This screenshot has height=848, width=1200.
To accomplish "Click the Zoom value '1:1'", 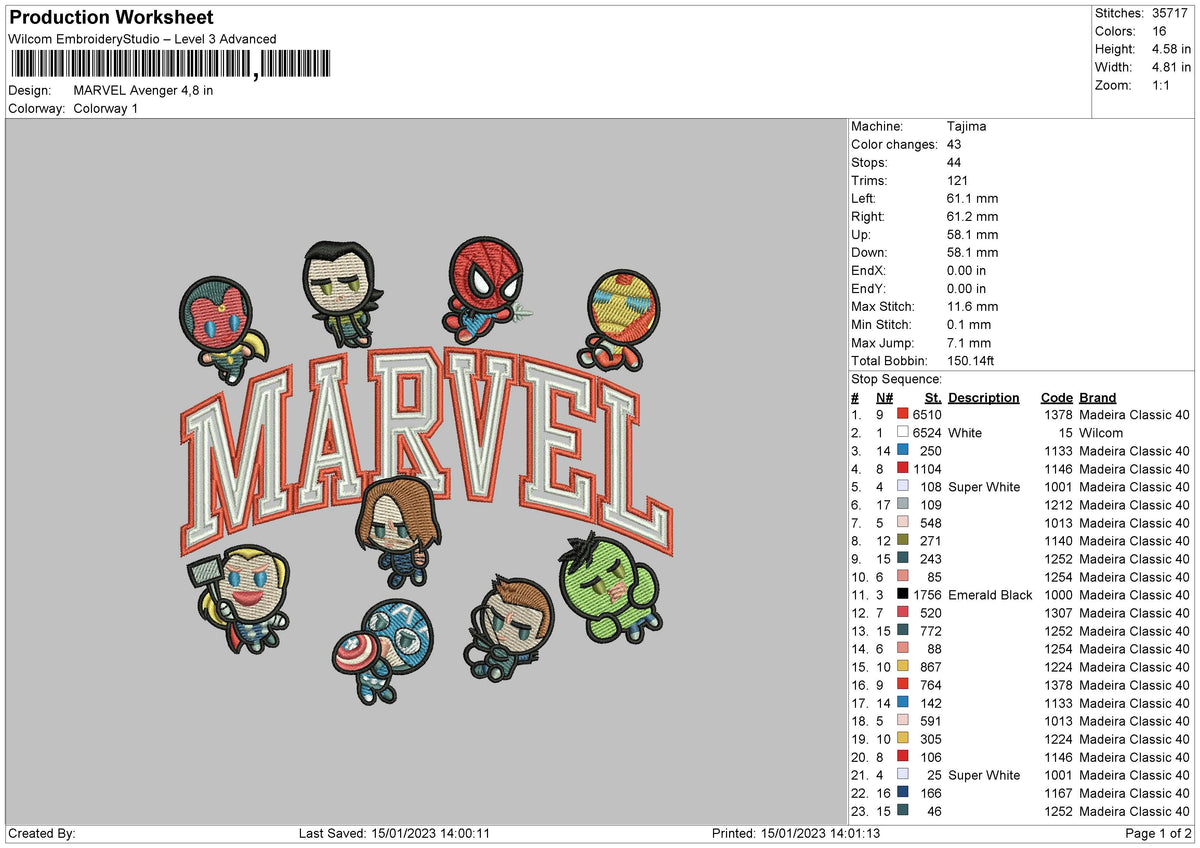I will (x=1162, y=85).
